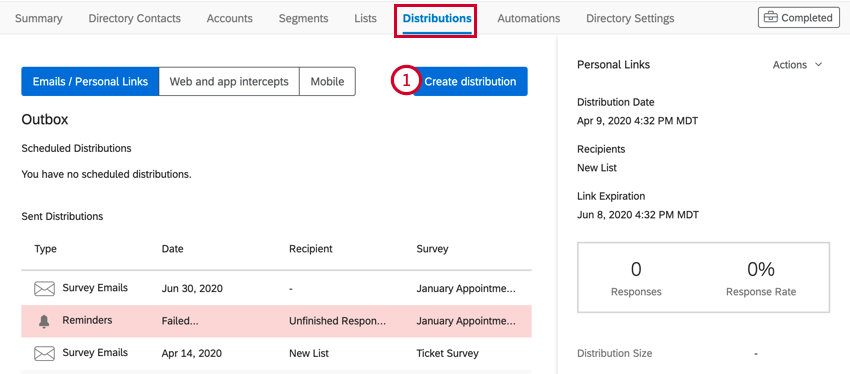Select the Ticket Survey distribution row

click(x=276, y=354)
